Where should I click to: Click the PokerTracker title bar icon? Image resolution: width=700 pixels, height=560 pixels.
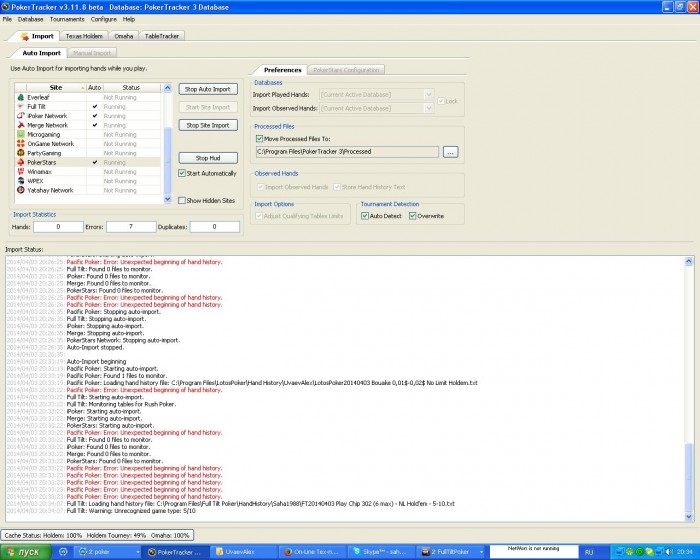(x=5, y=7)
